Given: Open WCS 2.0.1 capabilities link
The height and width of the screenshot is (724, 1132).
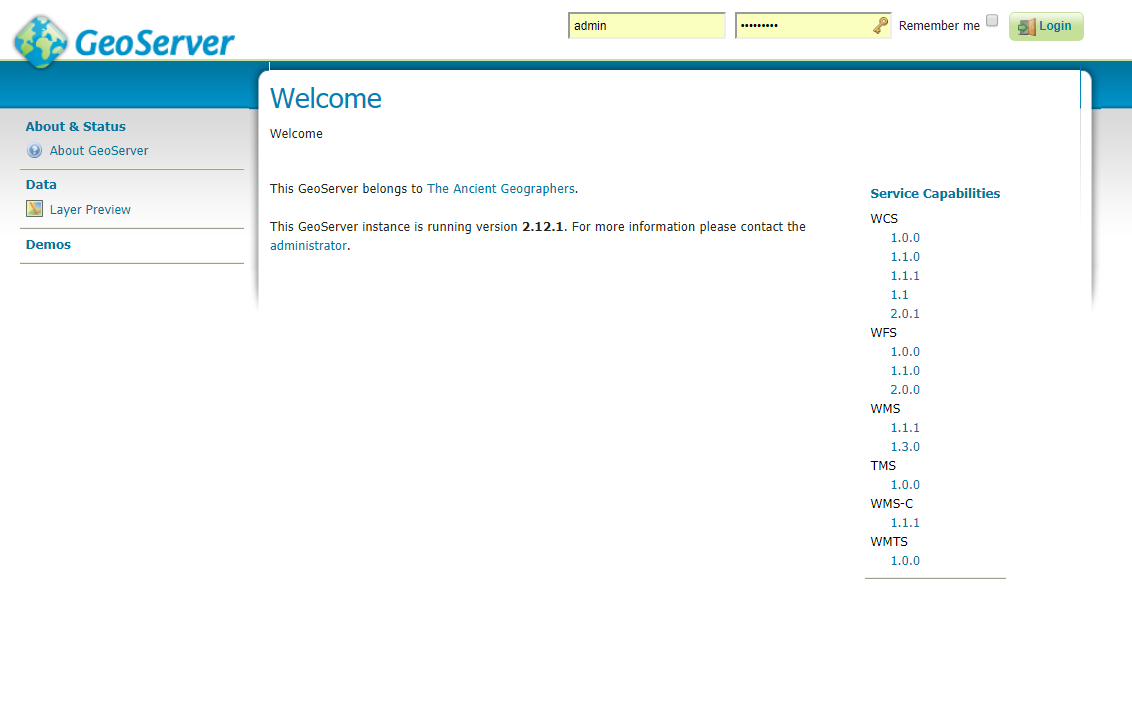Looking at the screenshot, I should pyautogui.click(x=905, y=313).
